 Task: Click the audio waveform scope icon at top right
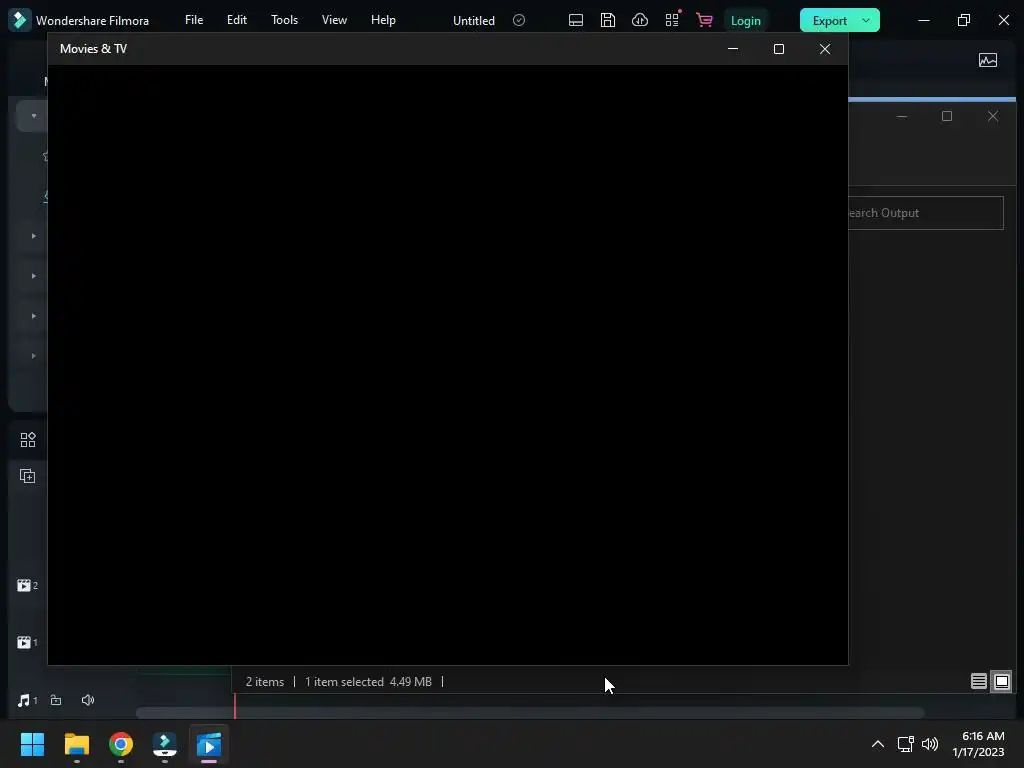click(988, 61)
